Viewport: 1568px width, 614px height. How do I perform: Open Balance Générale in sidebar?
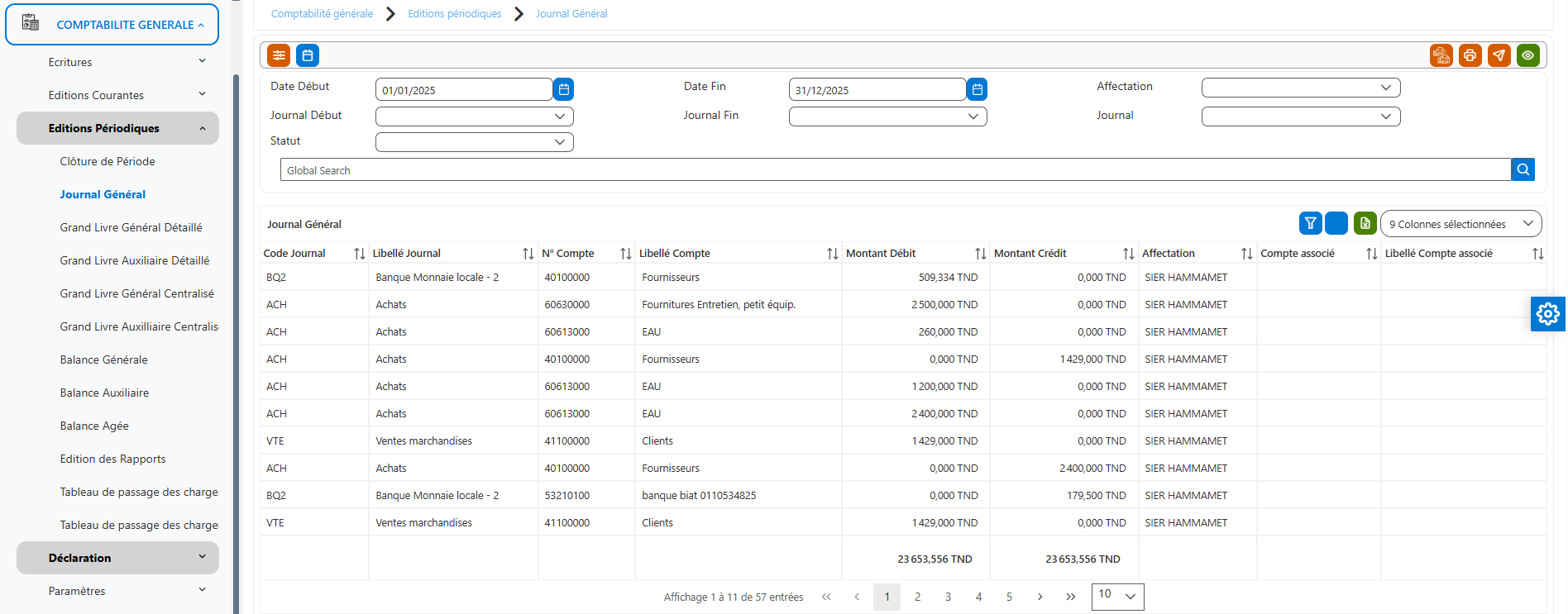(104, 359)
